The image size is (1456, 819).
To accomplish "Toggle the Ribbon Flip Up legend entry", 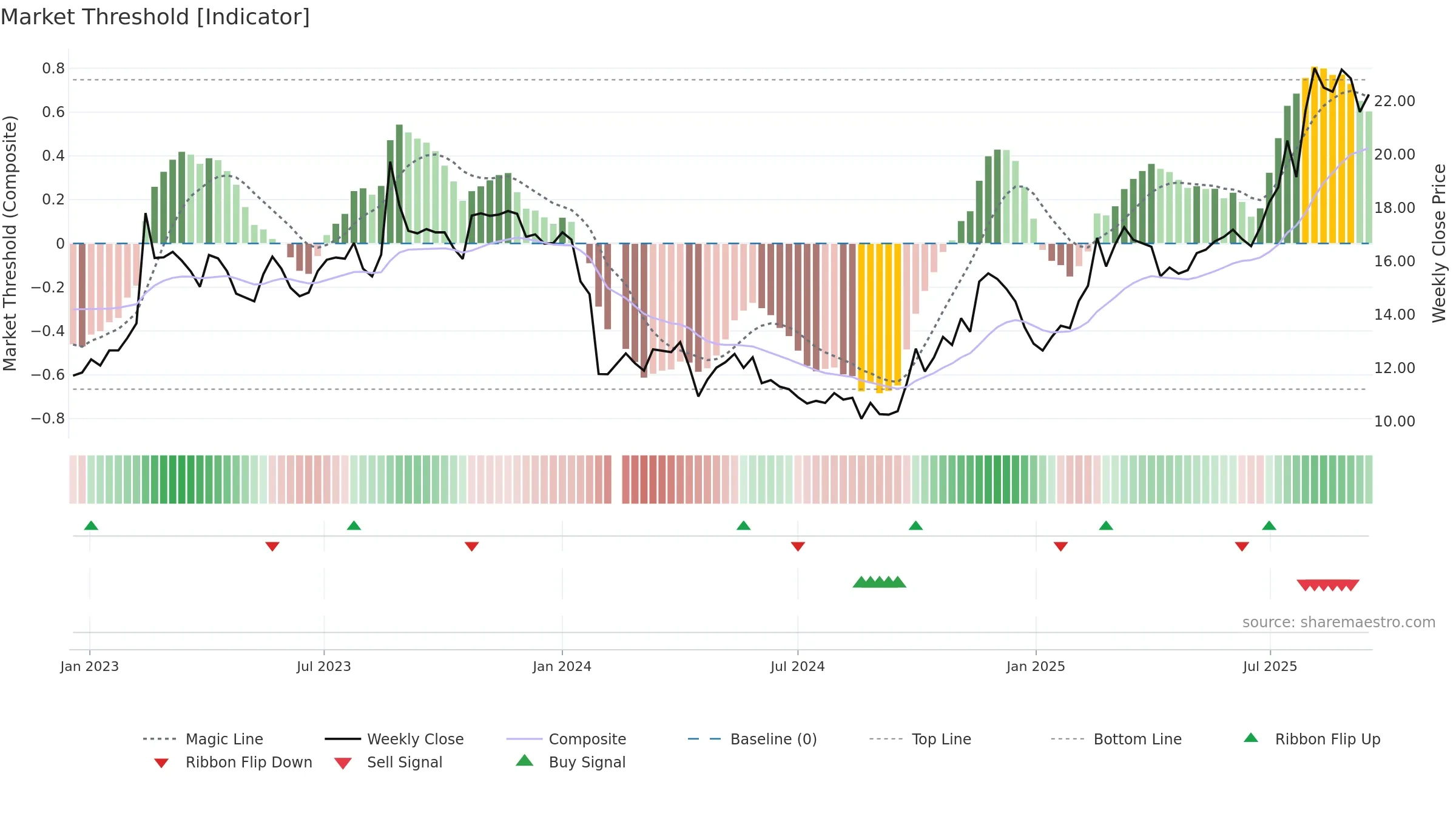I will (x=1312, y=739).
